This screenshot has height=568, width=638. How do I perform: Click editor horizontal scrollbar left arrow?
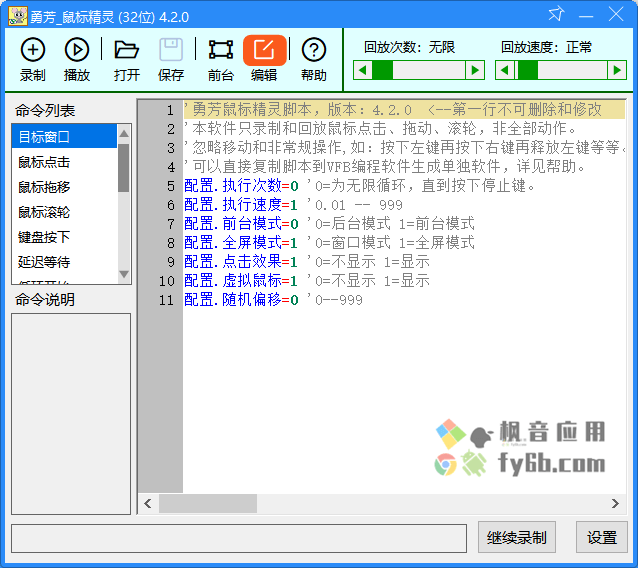point(148,504)
